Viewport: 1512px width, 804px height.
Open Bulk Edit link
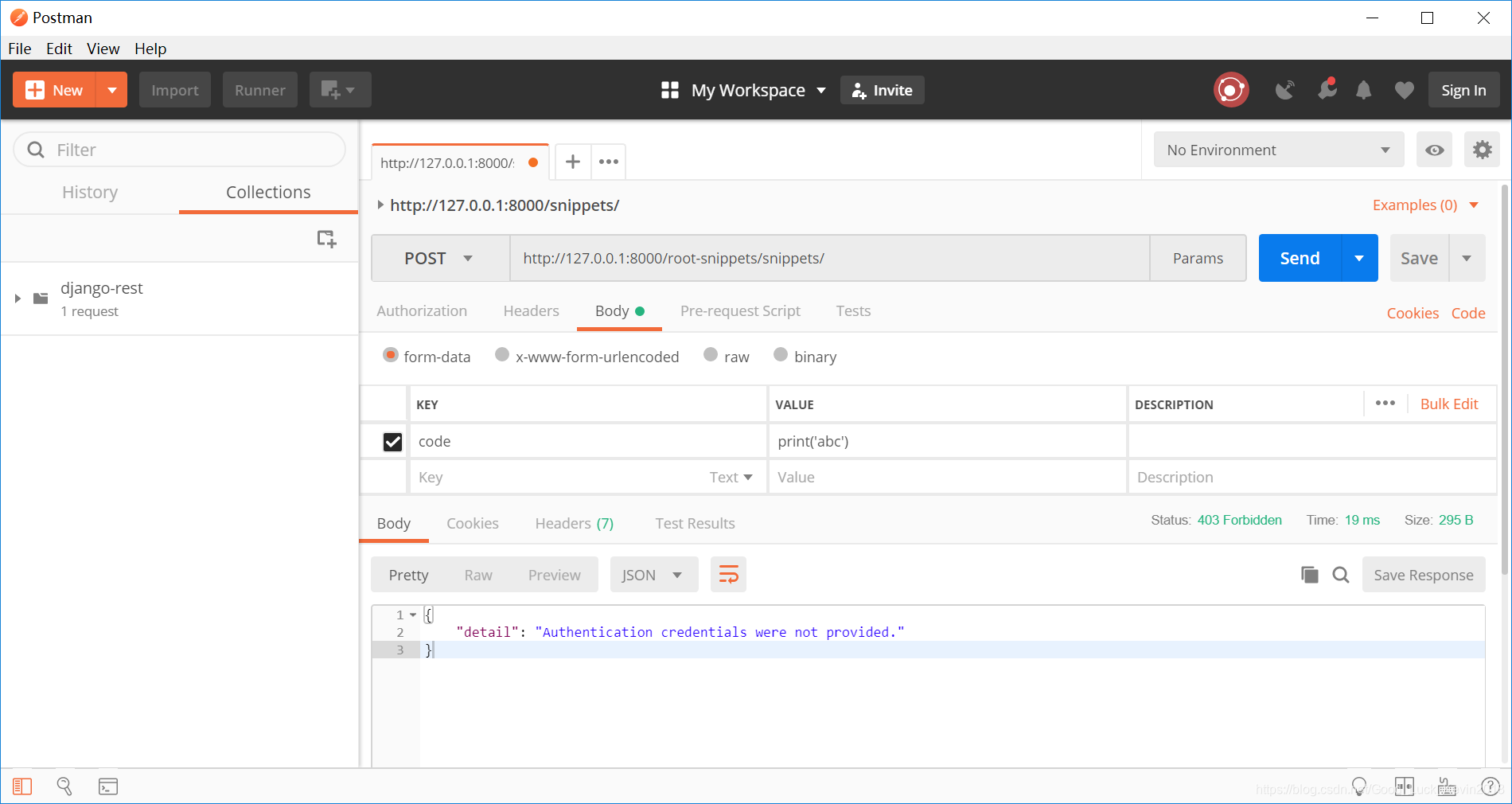[1449, 404]
